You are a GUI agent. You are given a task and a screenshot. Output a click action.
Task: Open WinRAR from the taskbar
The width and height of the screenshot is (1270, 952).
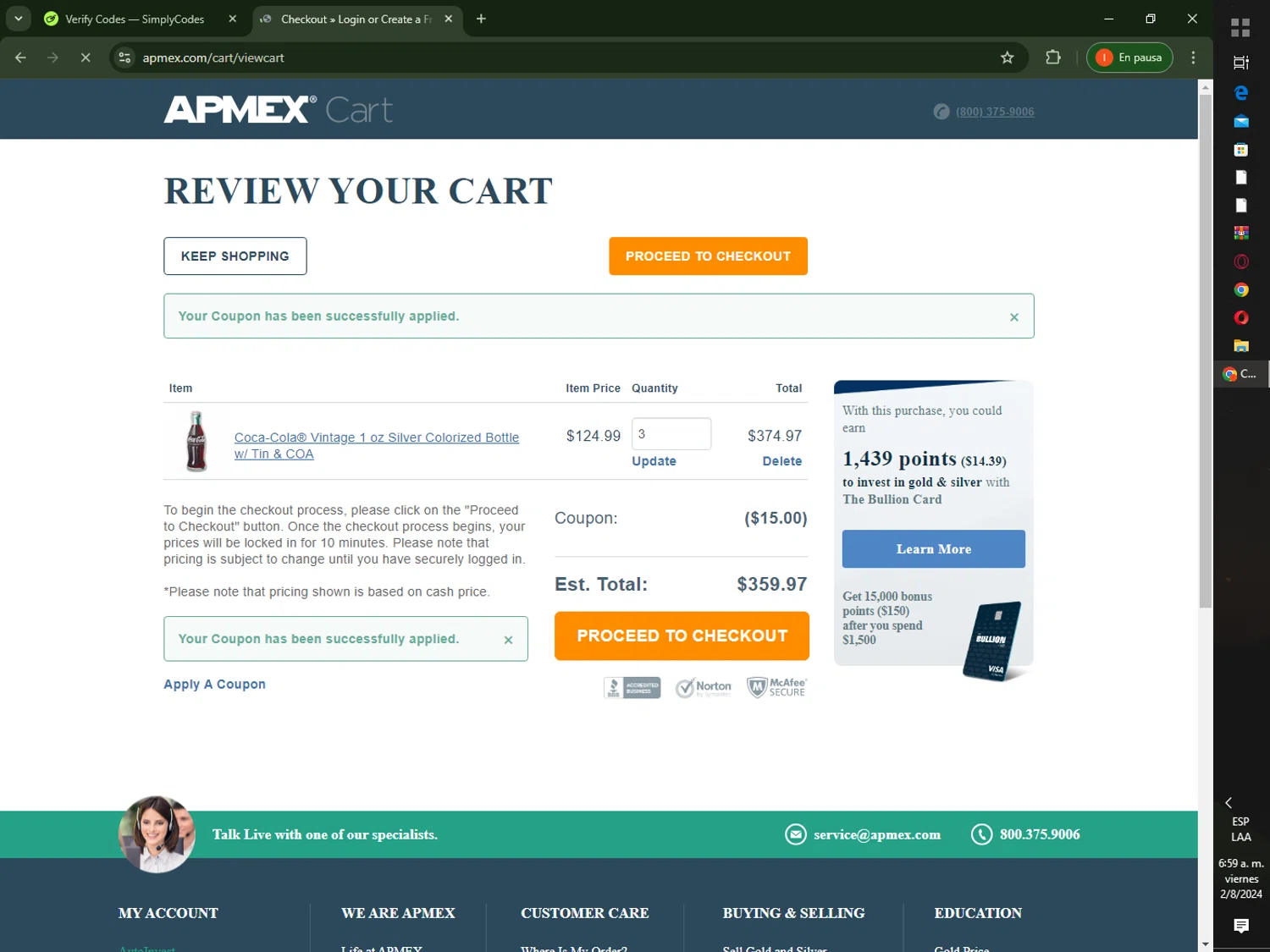pos(1240,233)
